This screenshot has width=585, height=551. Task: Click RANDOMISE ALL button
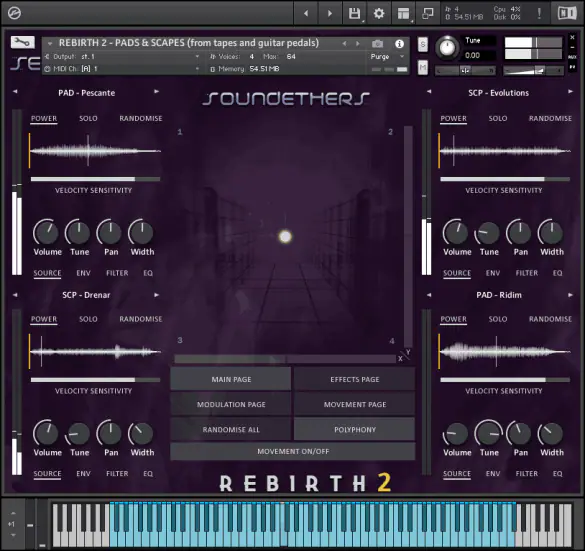pyautogui.click(x=231, y=429)
